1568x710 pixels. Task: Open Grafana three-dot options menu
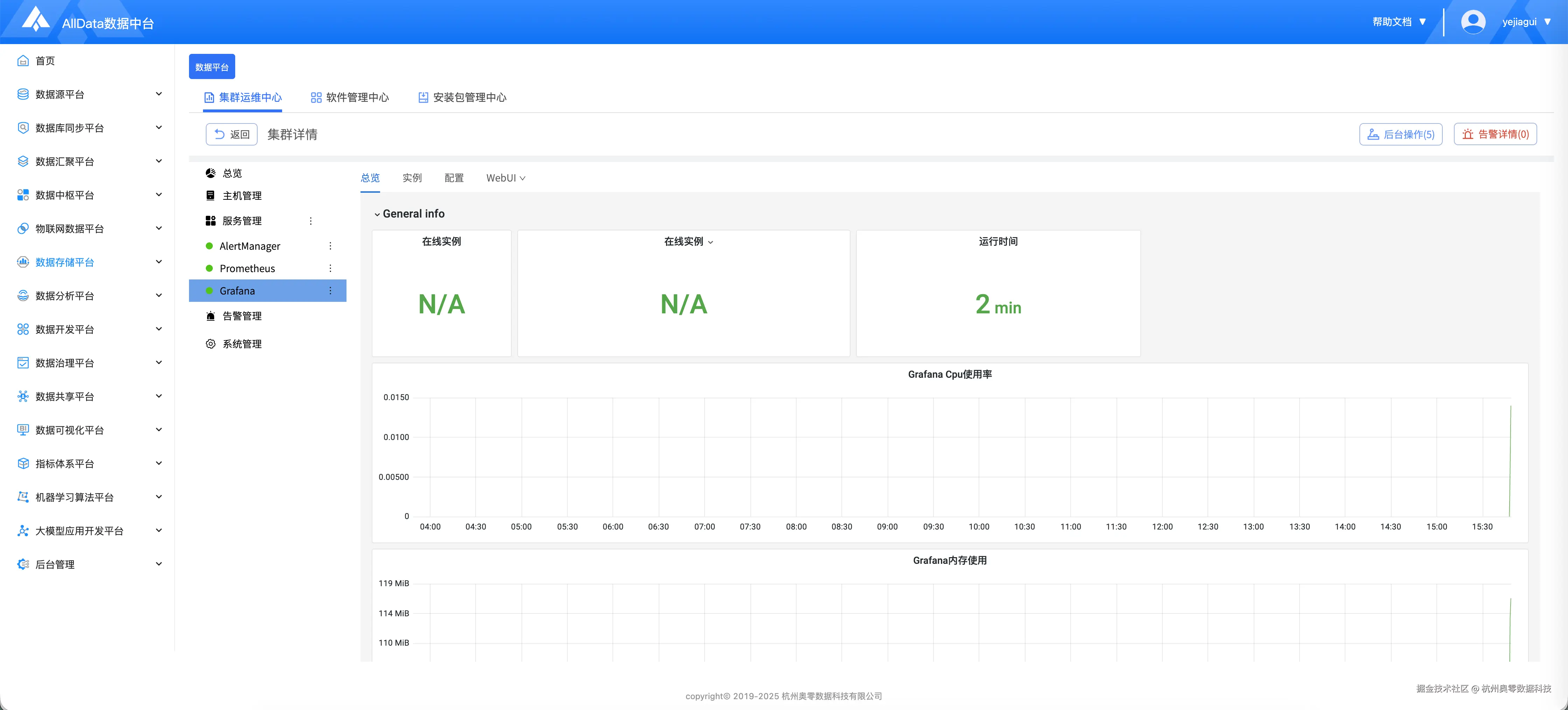click(x=330, y=291)
